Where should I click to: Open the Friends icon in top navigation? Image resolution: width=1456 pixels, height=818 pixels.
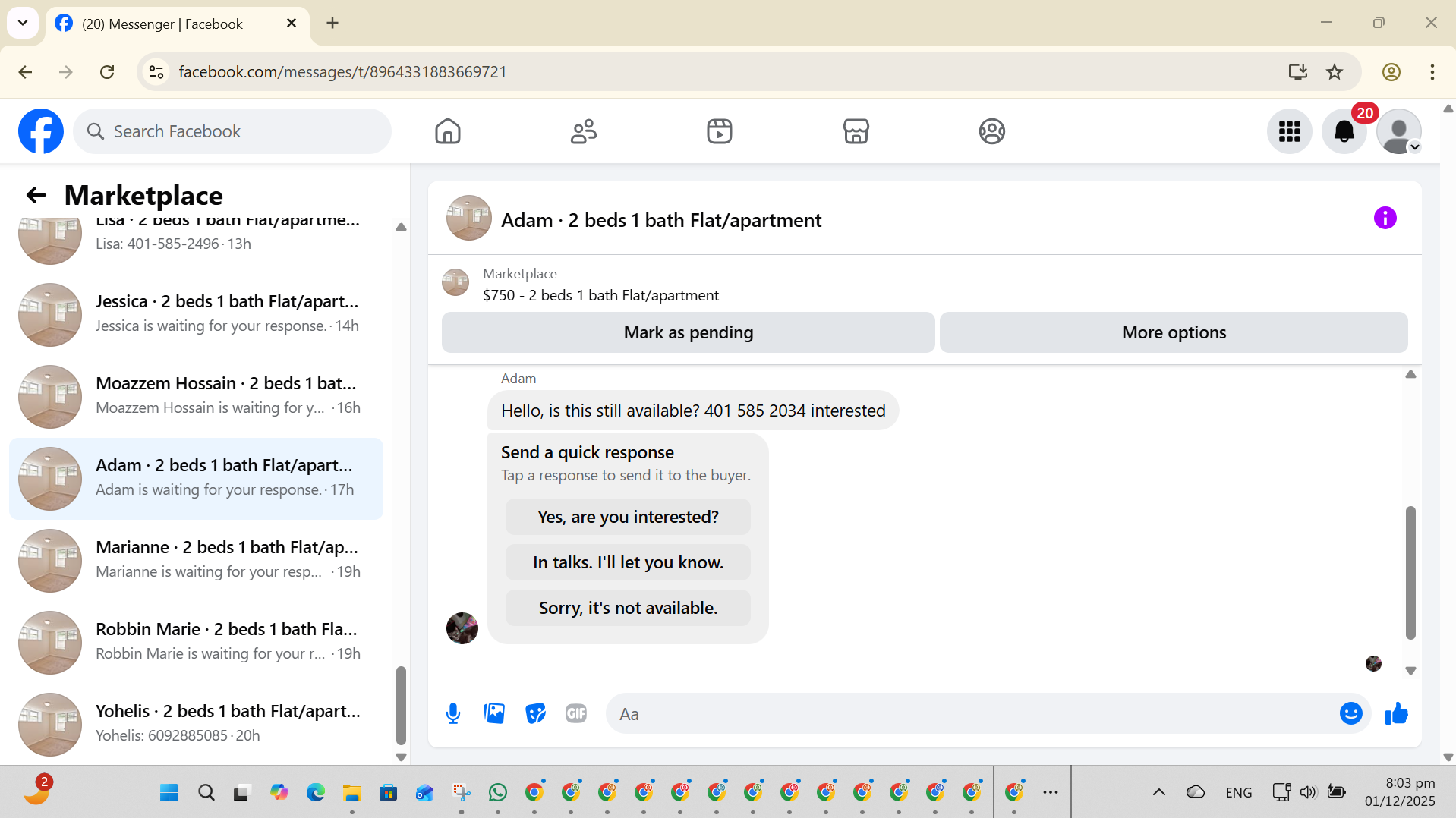584,131
